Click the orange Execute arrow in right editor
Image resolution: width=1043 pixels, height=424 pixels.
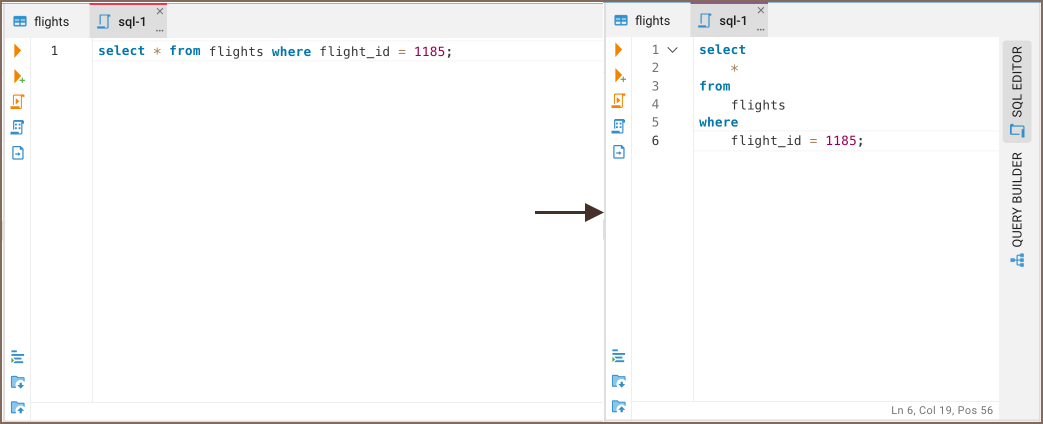pos(618,50)
